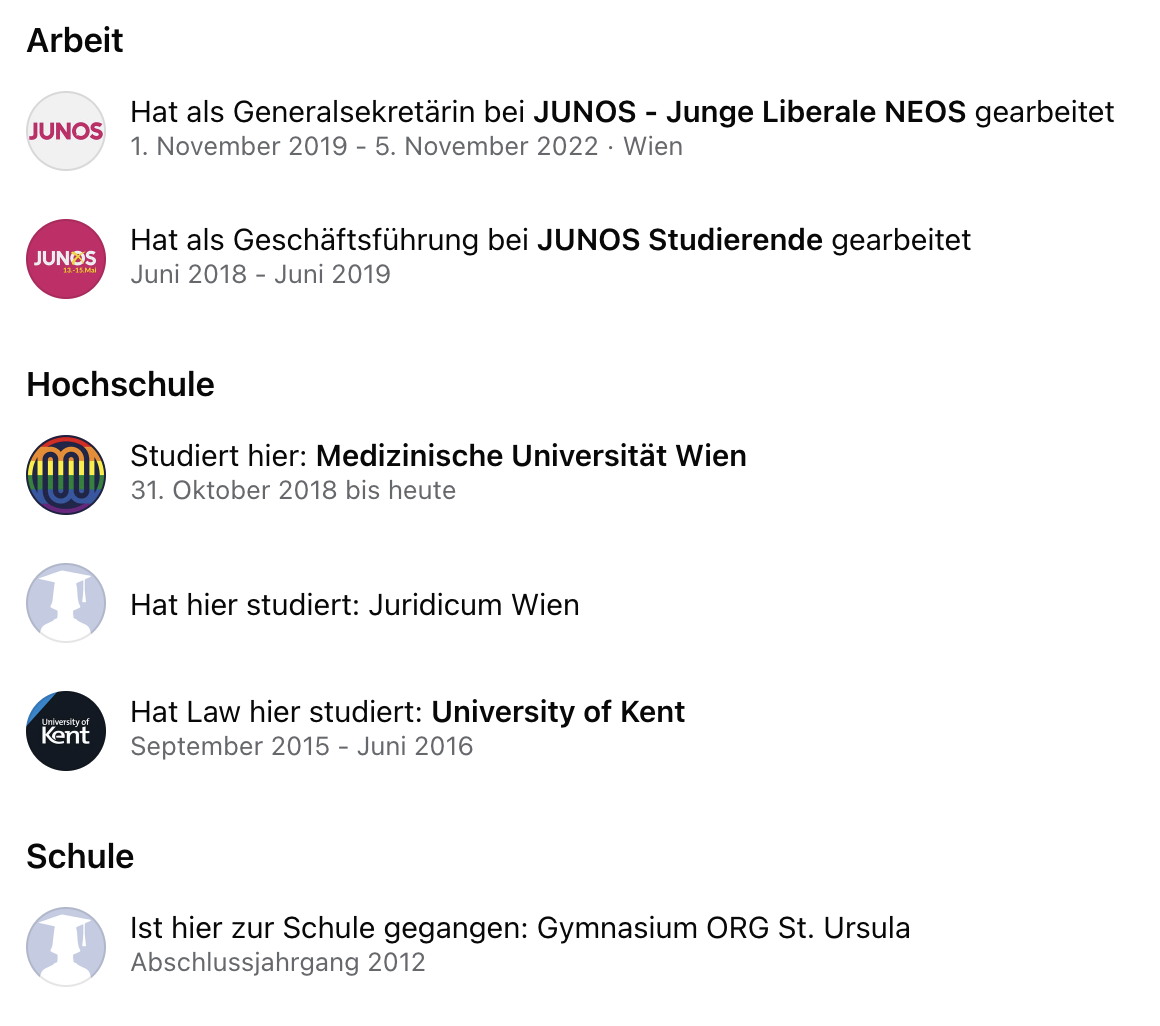The width and height of the screenshot is (1160, 1026).
Task: Click the Hochschule section heading
Action: 121,385
